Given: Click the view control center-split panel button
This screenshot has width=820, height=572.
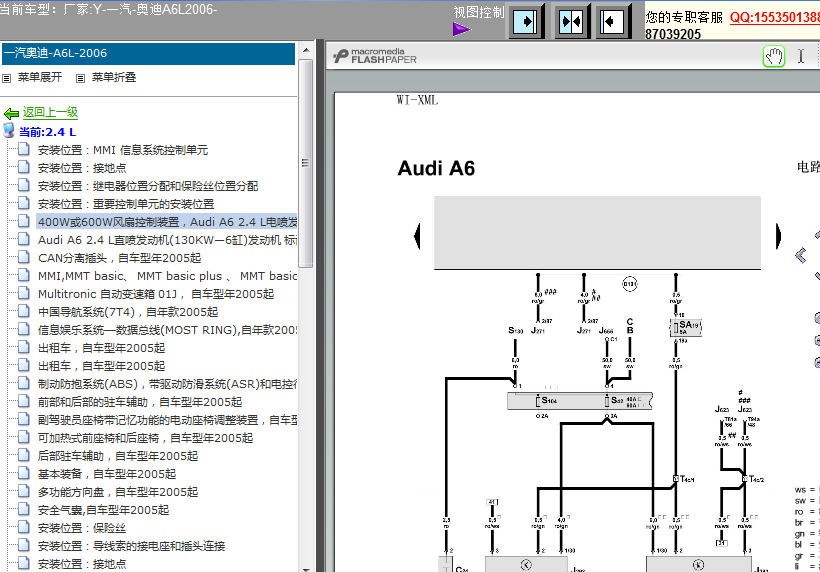Looking at the screenshot, I should (x=572, y=21).
